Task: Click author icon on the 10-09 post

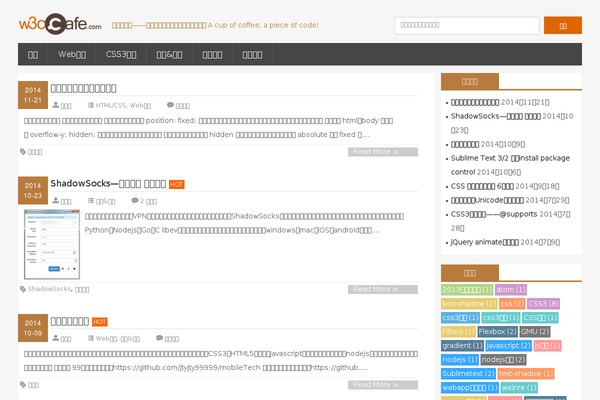Action: pos(55,338)
